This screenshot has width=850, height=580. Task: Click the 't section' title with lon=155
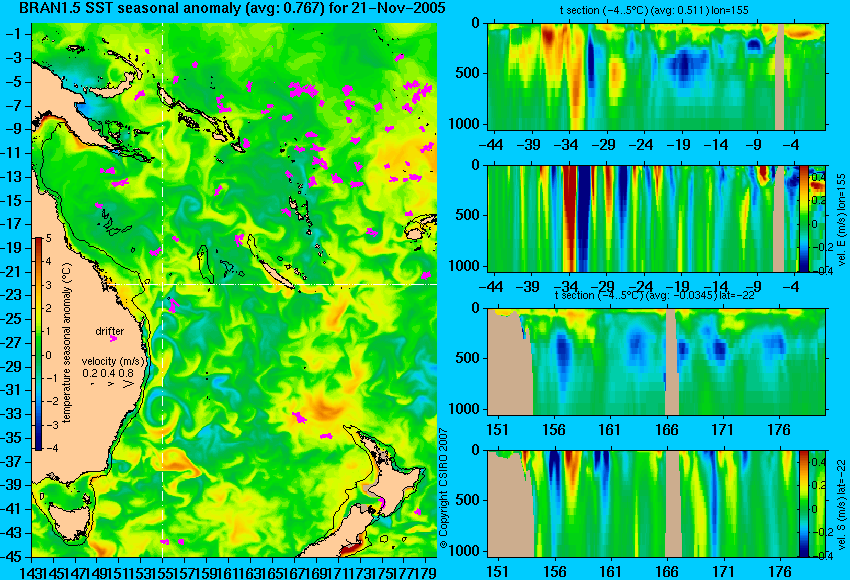click(654, 10)
